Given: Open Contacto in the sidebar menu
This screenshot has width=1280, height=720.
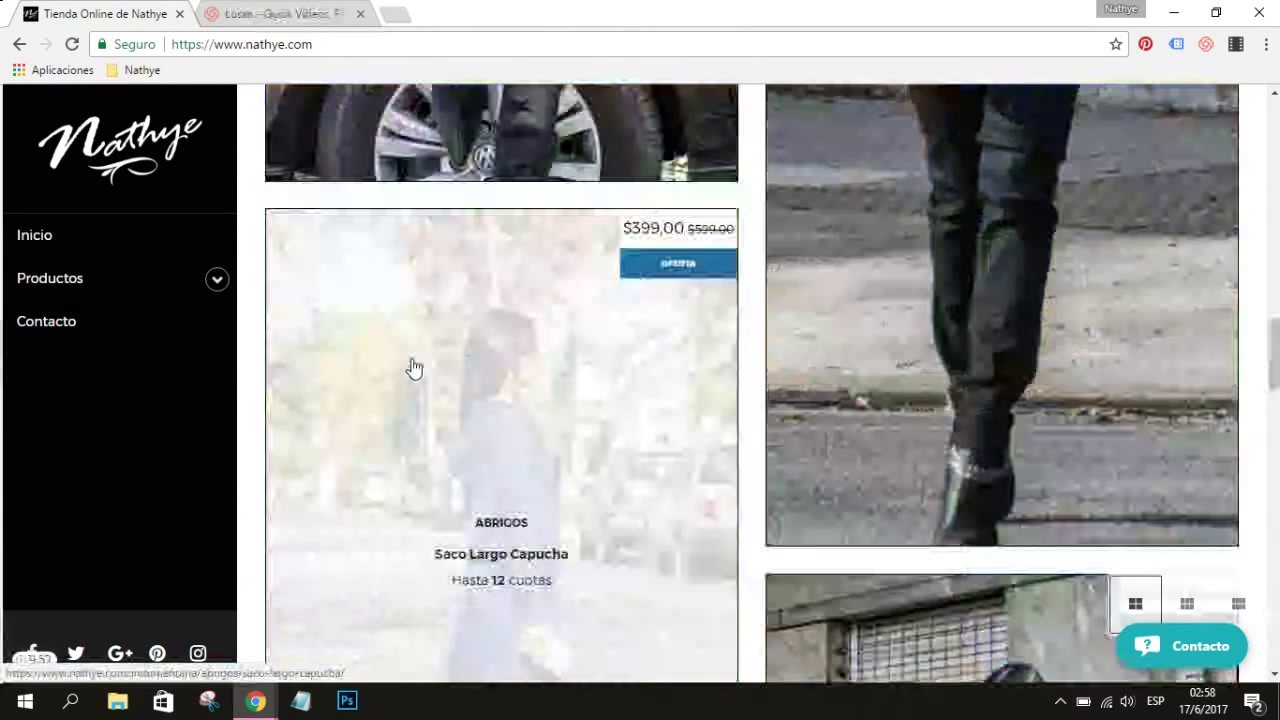Looking at the screenshot, I should pyautogui.click(x=46, y=321).
